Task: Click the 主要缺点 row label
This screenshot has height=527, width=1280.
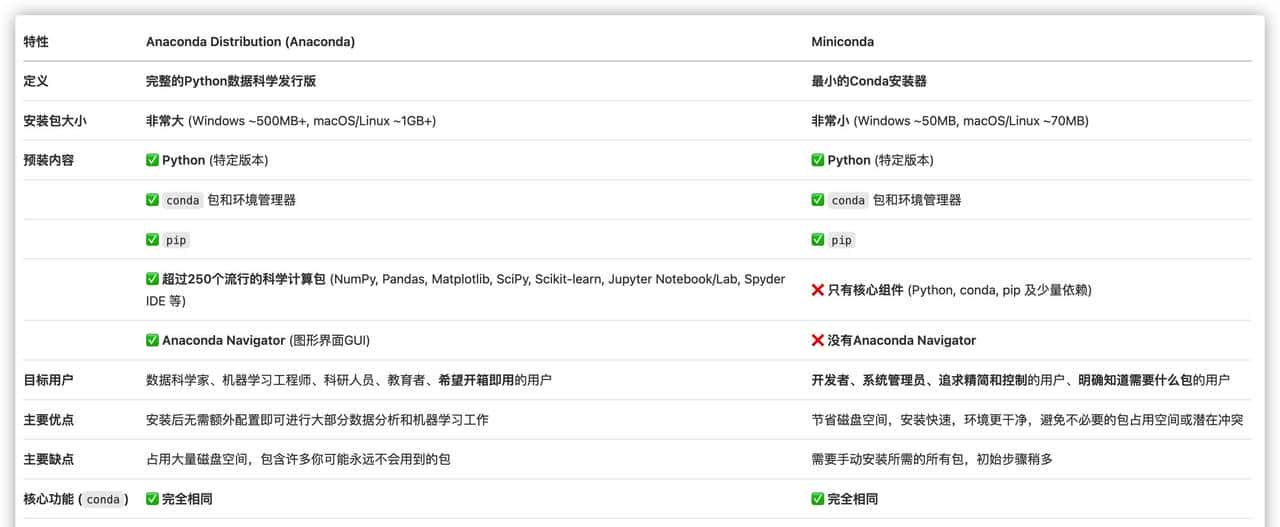Action: pyautogui.click(x=49, y=459)
